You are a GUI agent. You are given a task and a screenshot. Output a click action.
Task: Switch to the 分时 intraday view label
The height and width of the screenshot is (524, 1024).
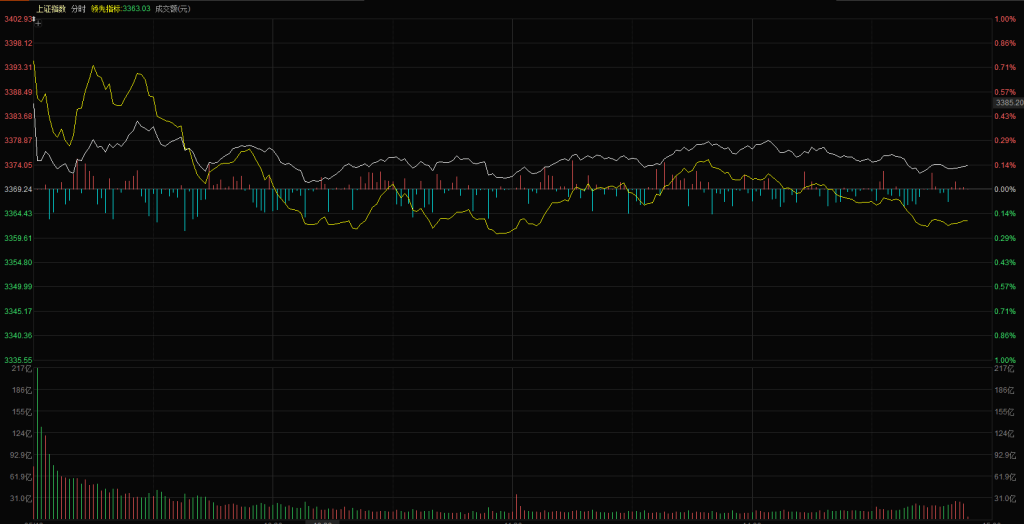pos(78,8)
